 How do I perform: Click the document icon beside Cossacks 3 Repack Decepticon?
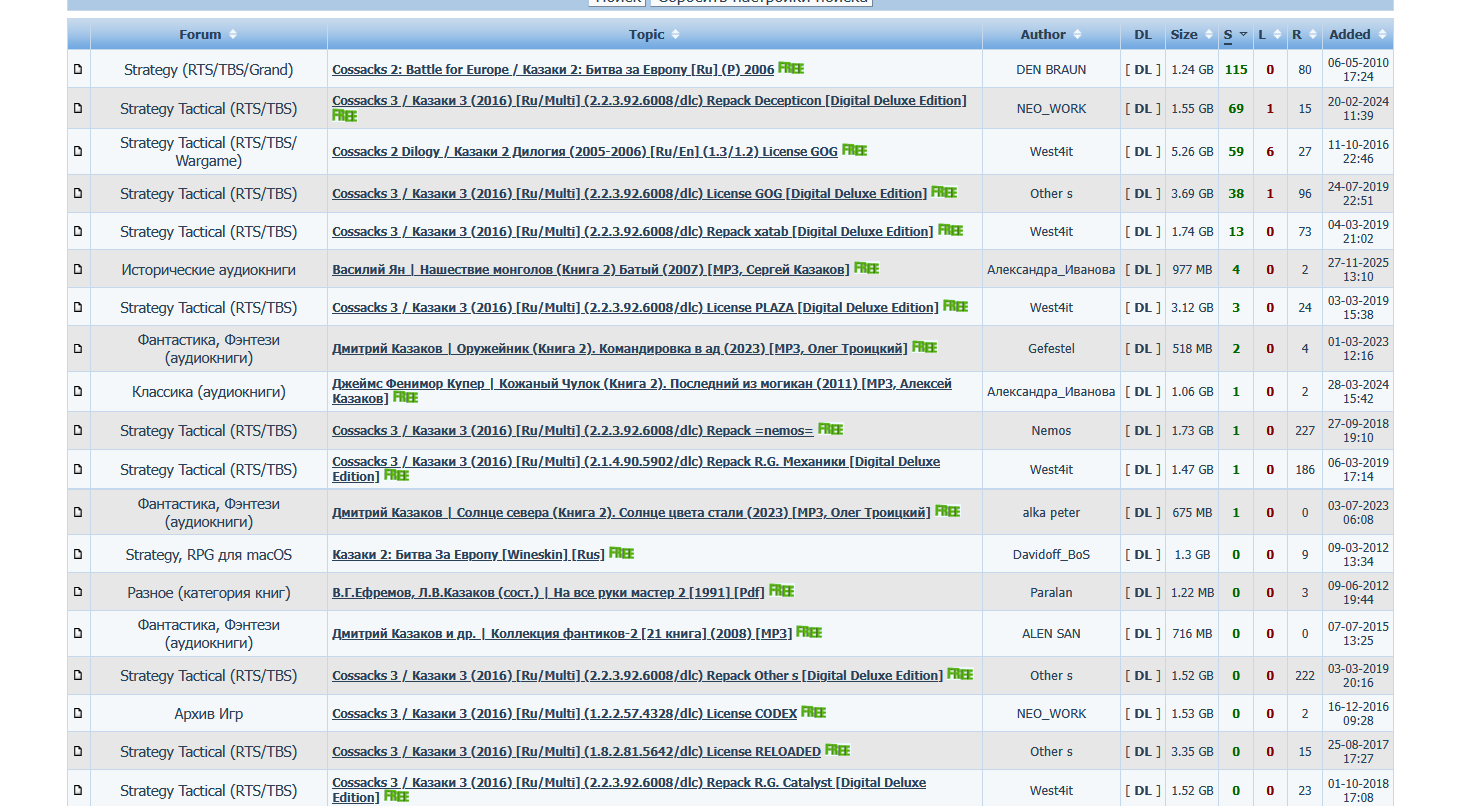click(x=78, y=108)
